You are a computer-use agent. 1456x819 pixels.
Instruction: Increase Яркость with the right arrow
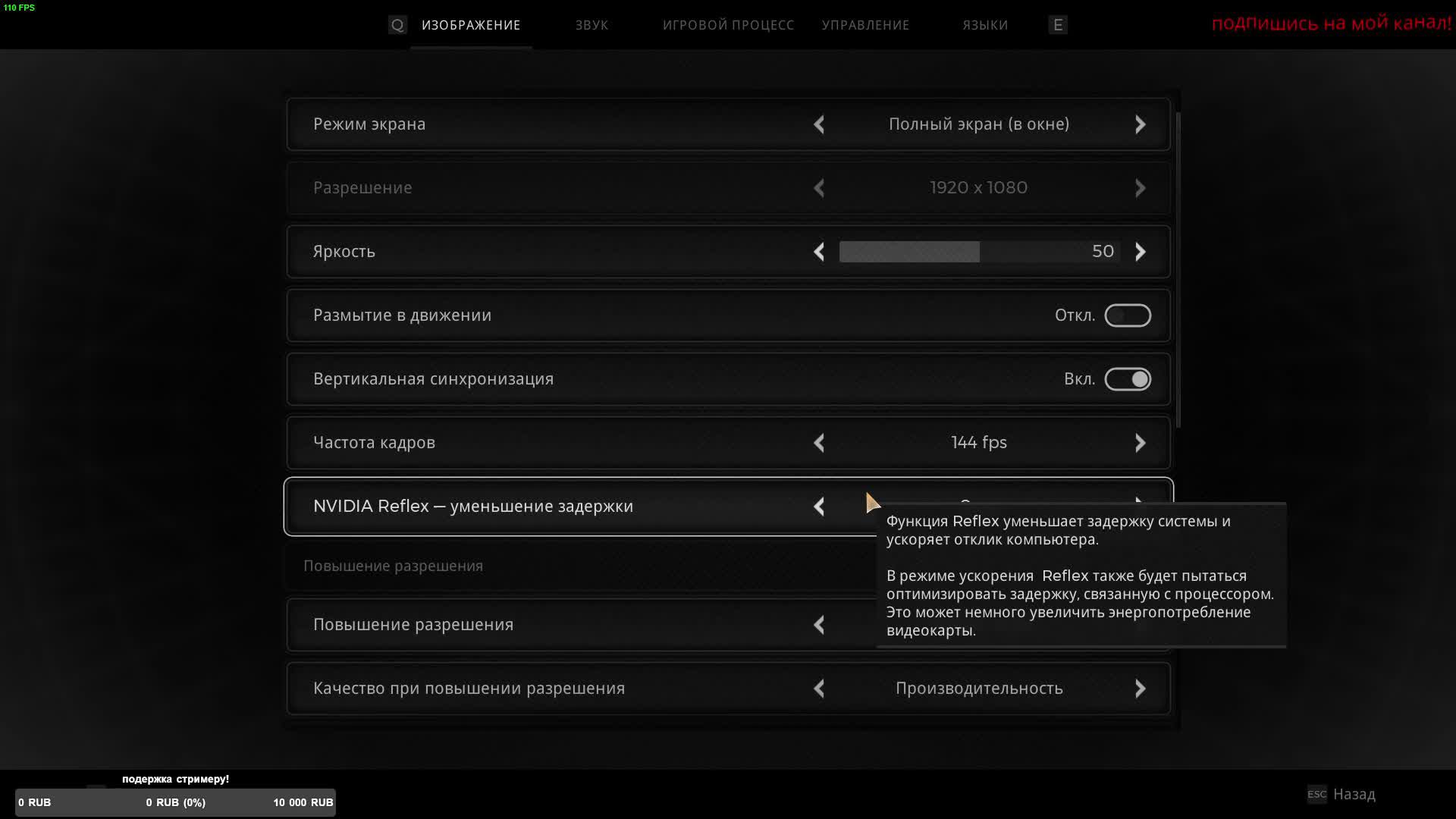tap(1140, 252)
